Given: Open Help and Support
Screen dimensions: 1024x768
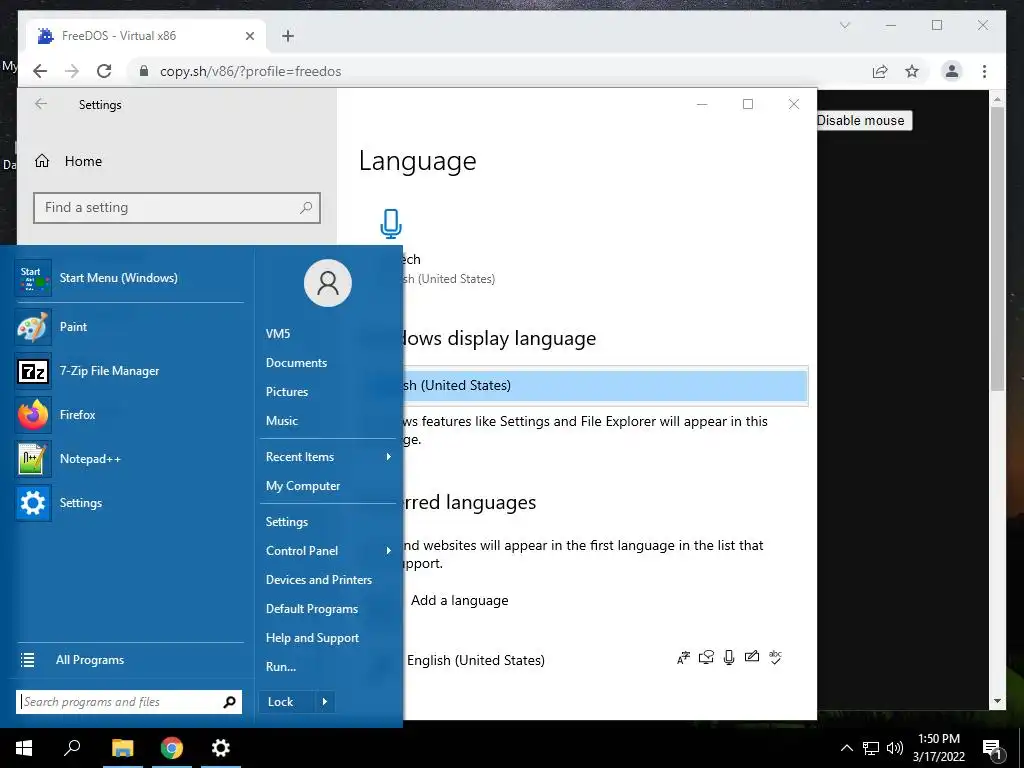Looking at the screenshot, I should [x=312, y=638].
